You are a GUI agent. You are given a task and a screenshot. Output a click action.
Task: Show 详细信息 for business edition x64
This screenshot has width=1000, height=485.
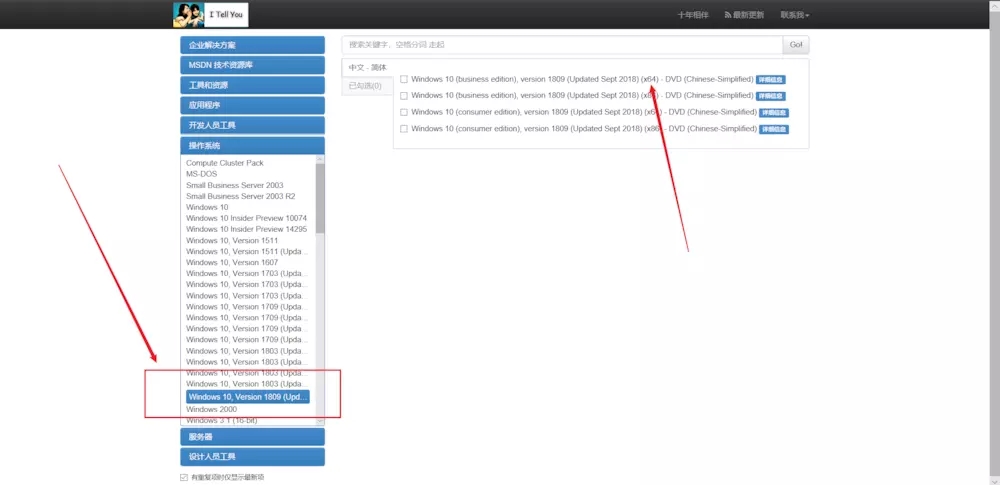(x=770, y=80)
